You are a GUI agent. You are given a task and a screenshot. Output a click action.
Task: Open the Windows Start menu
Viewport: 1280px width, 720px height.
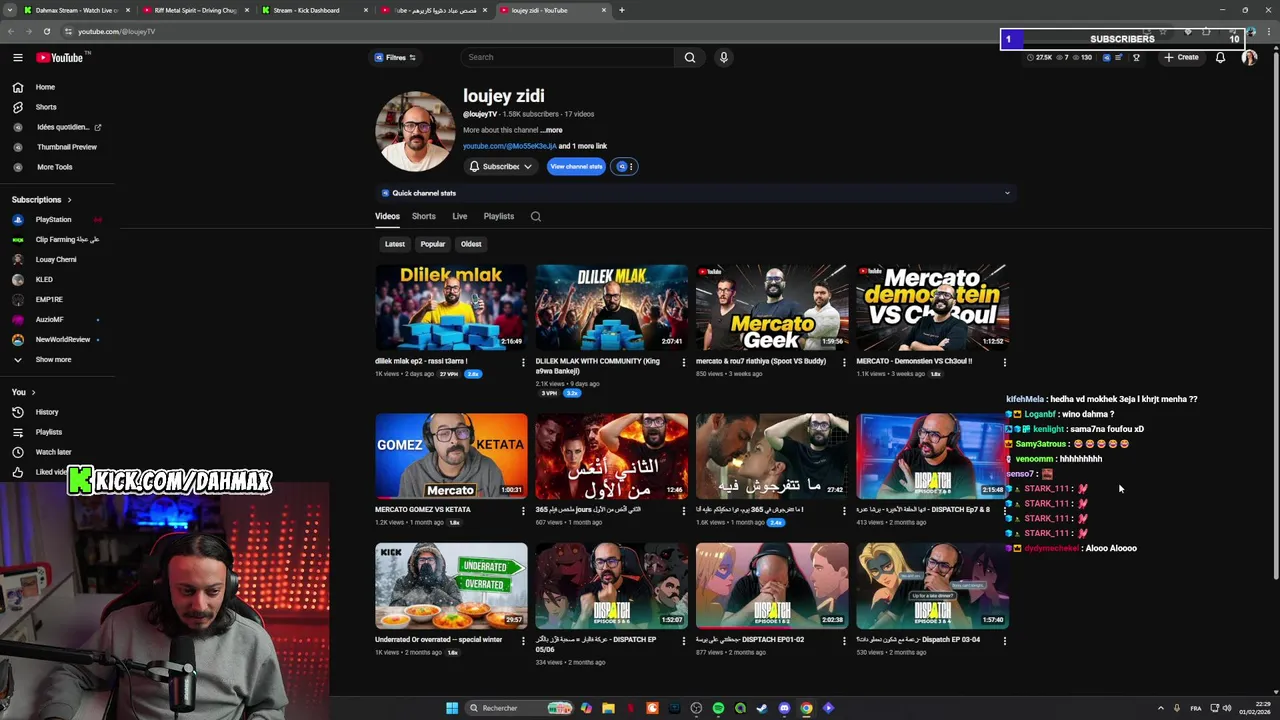(x=452, y=708)
